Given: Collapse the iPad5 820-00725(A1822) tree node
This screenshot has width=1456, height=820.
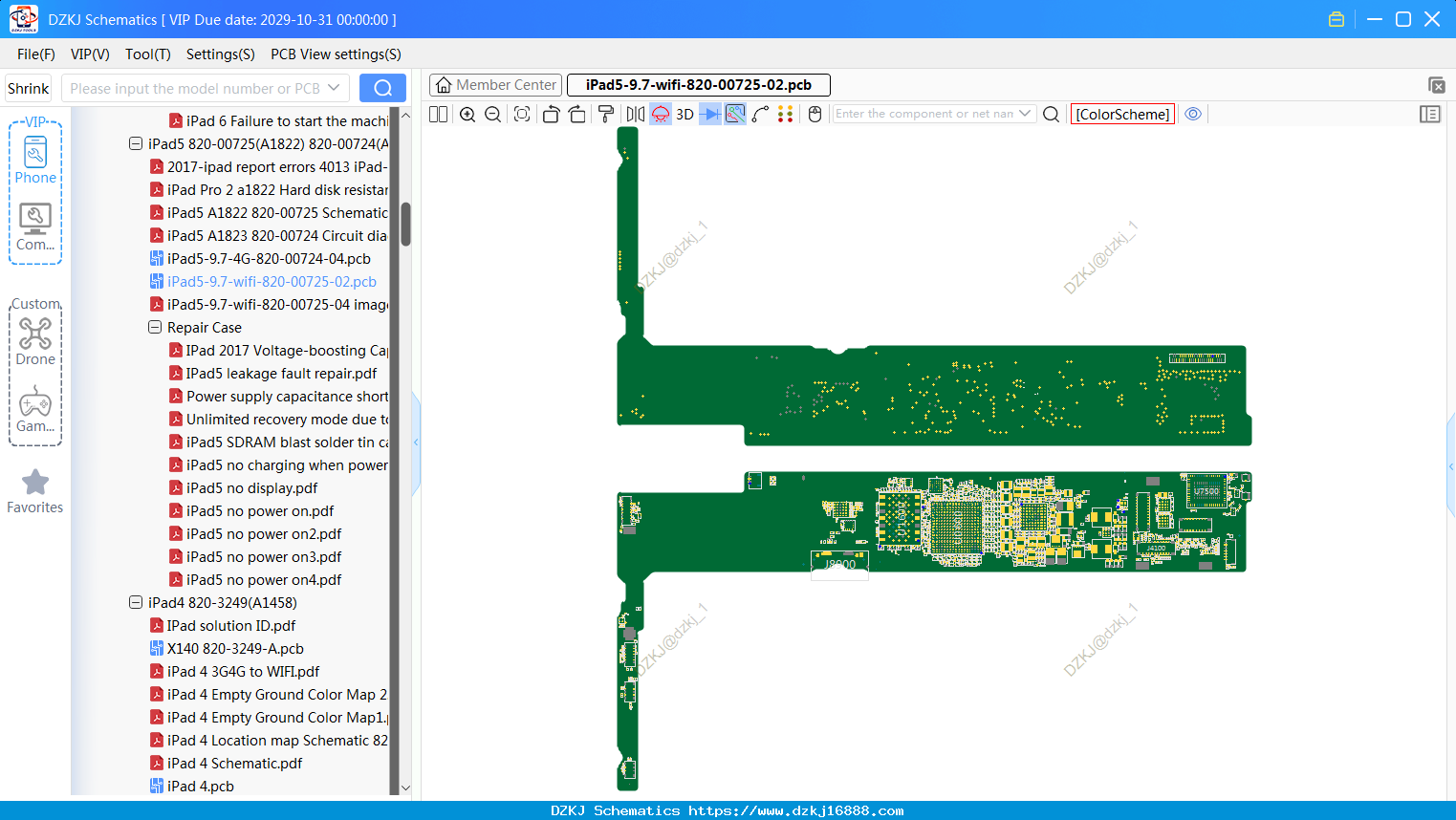Looking at the screenshot, I should [136, 143].
